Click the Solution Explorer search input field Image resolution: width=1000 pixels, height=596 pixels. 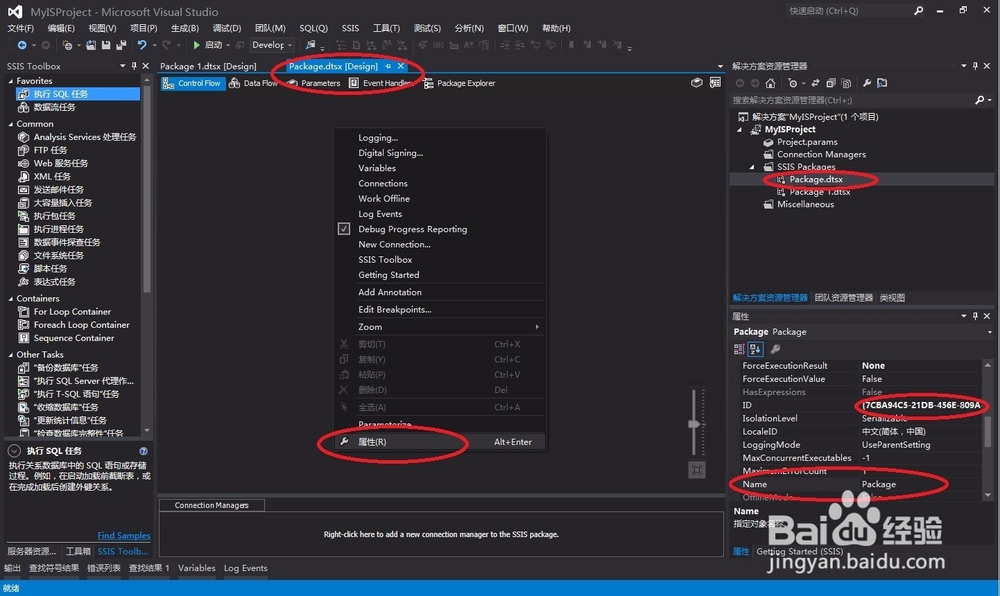tap(852, 100)
